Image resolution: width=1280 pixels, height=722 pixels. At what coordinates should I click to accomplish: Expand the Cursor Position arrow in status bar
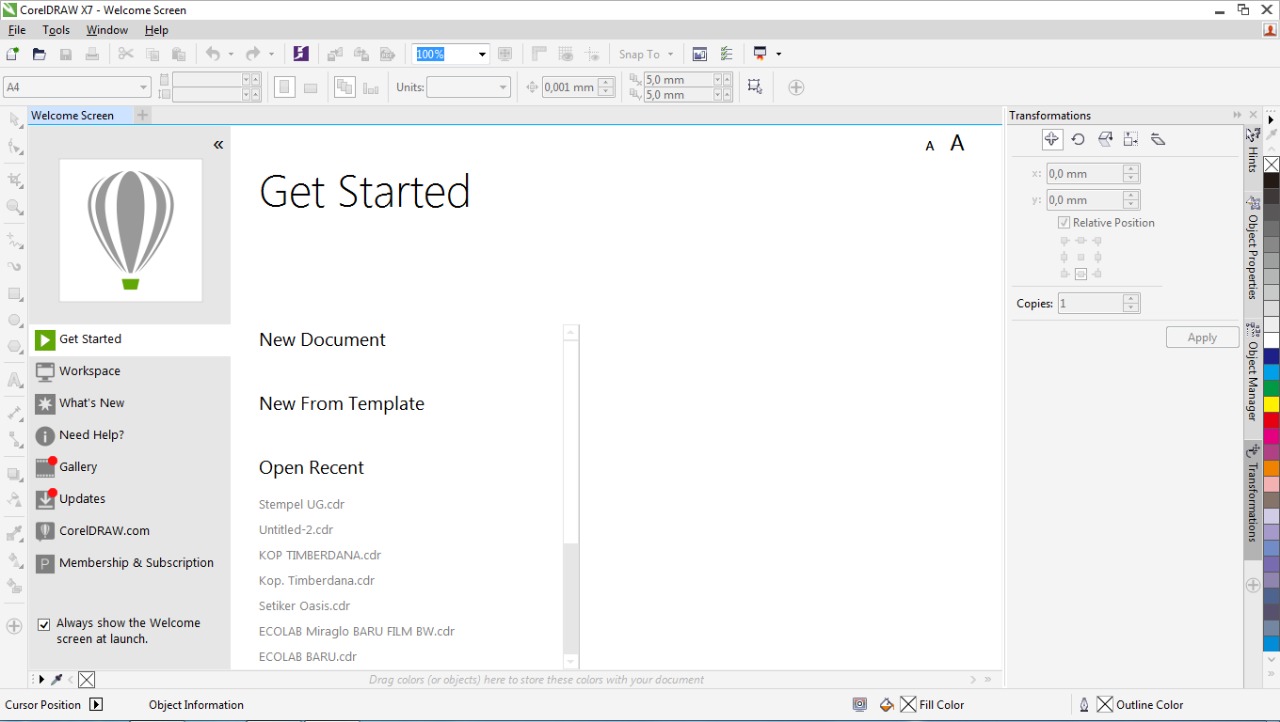point(96,705)
